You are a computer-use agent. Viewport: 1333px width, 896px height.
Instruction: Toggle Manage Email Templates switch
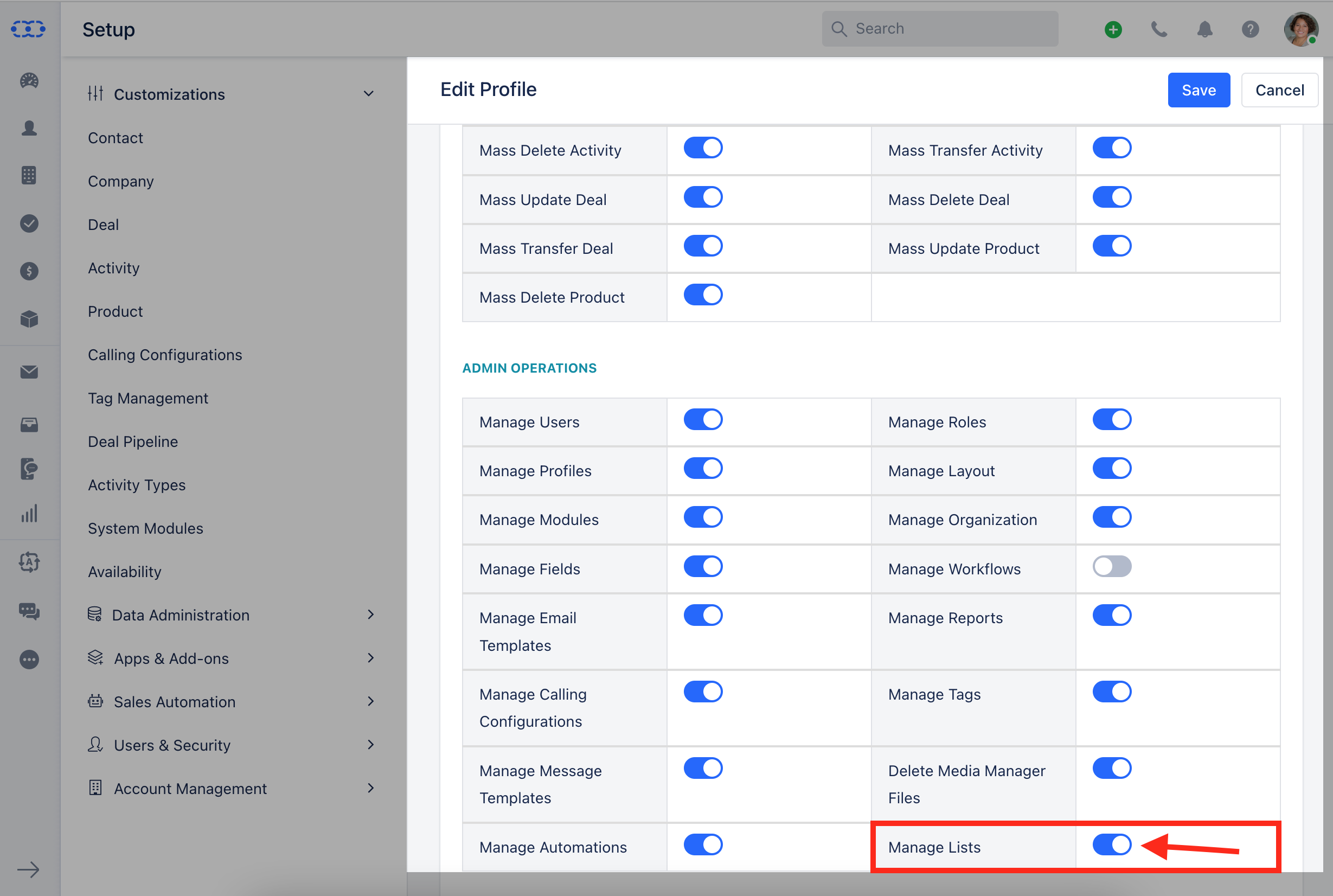point(703,616)
